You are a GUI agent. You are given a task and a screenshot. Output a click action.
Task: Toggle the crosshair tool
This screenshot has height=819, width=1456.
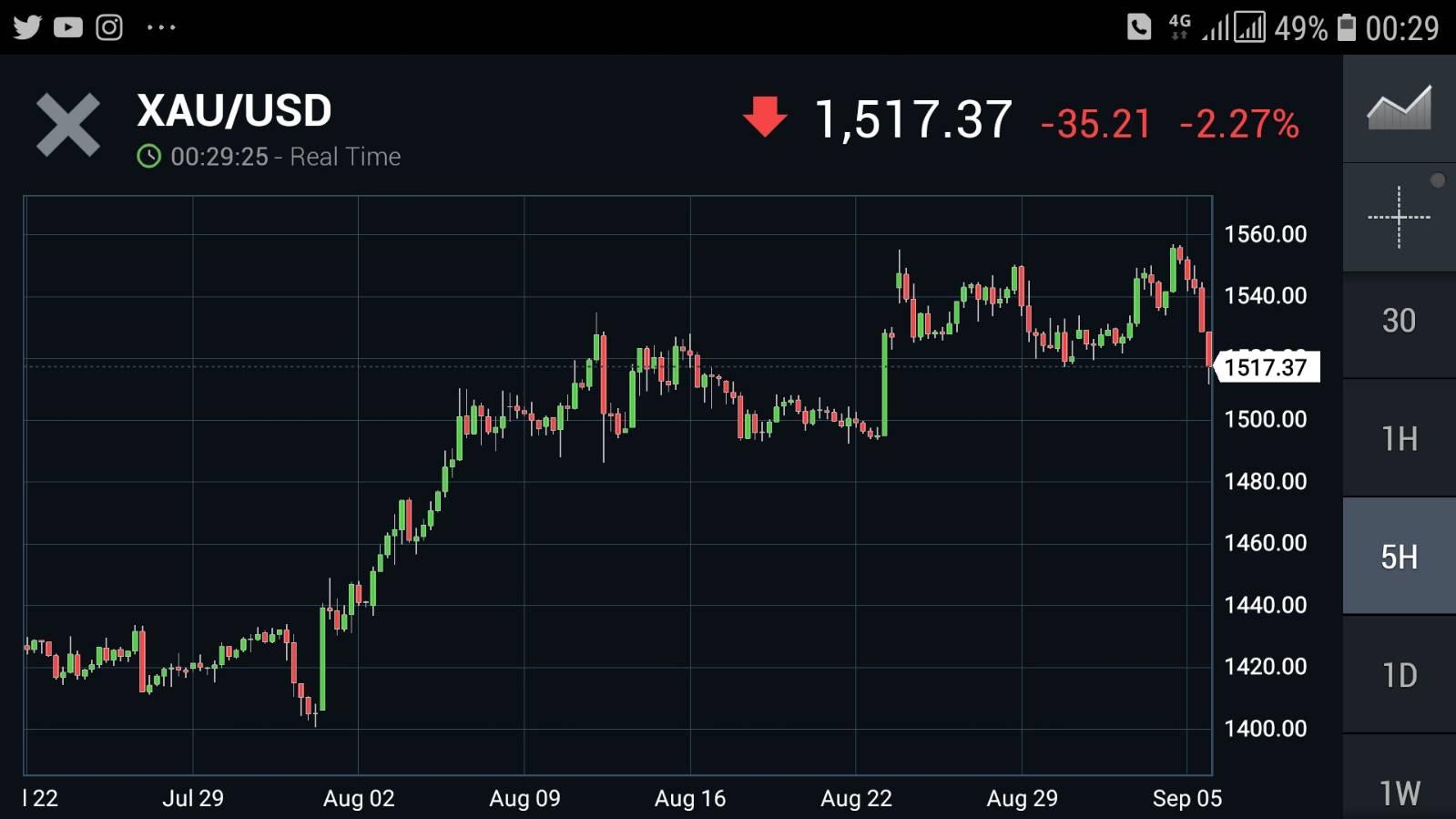pos(1399,217)
